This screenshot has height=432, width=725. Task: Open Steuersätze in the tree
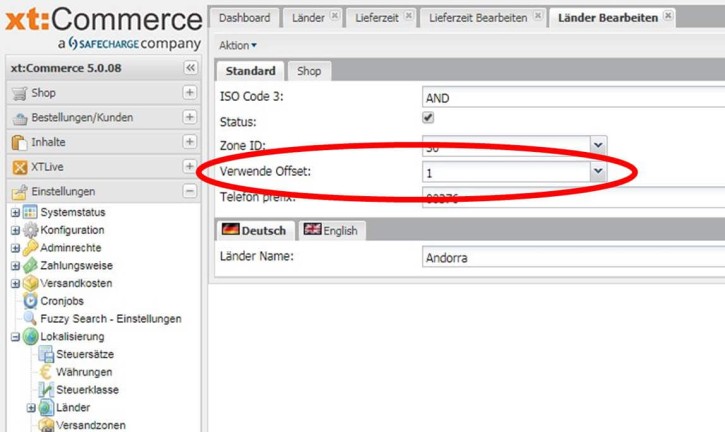coord(85,354)
